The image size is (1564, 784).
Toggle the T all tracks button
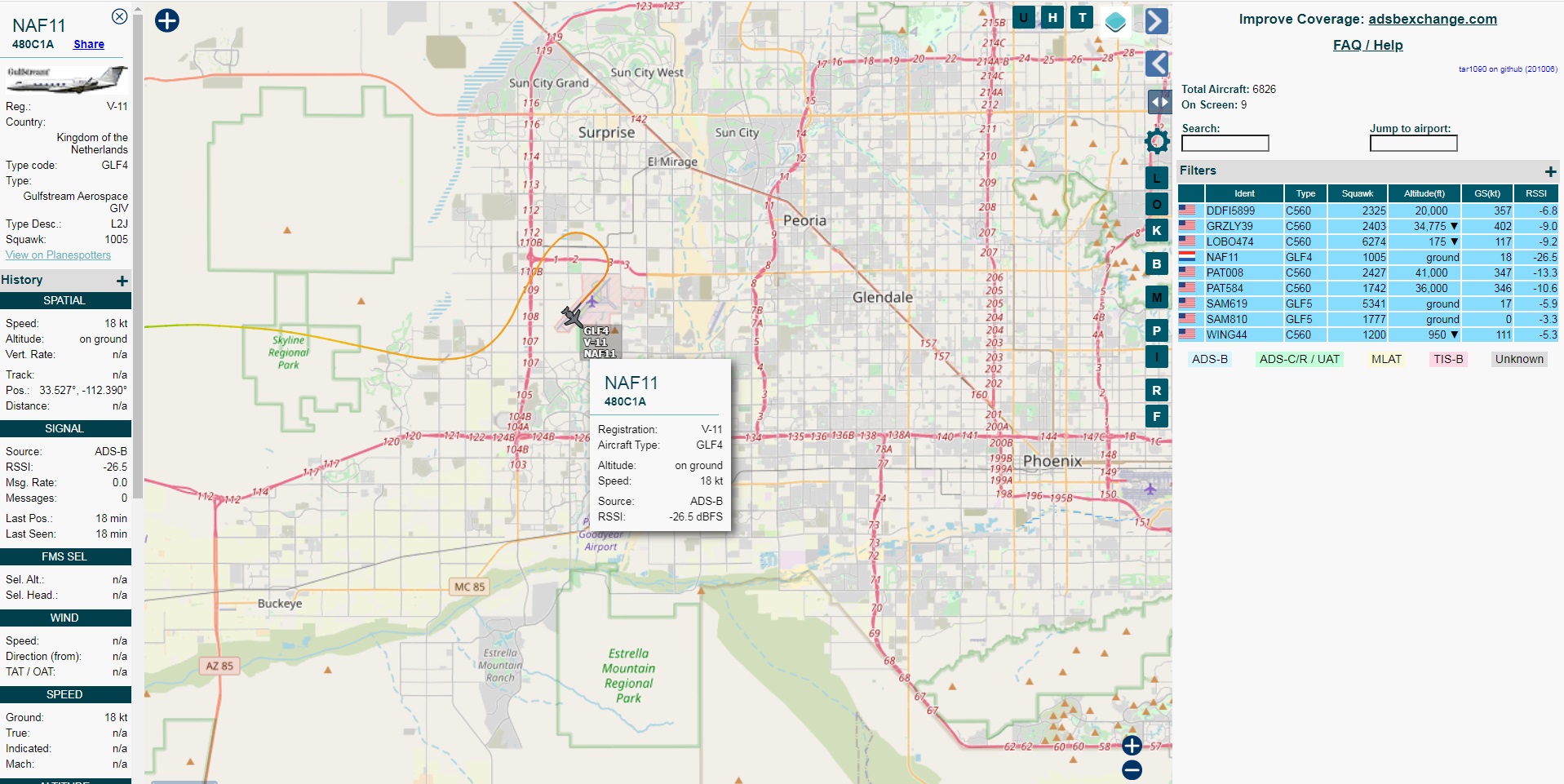pos(1083,17)
